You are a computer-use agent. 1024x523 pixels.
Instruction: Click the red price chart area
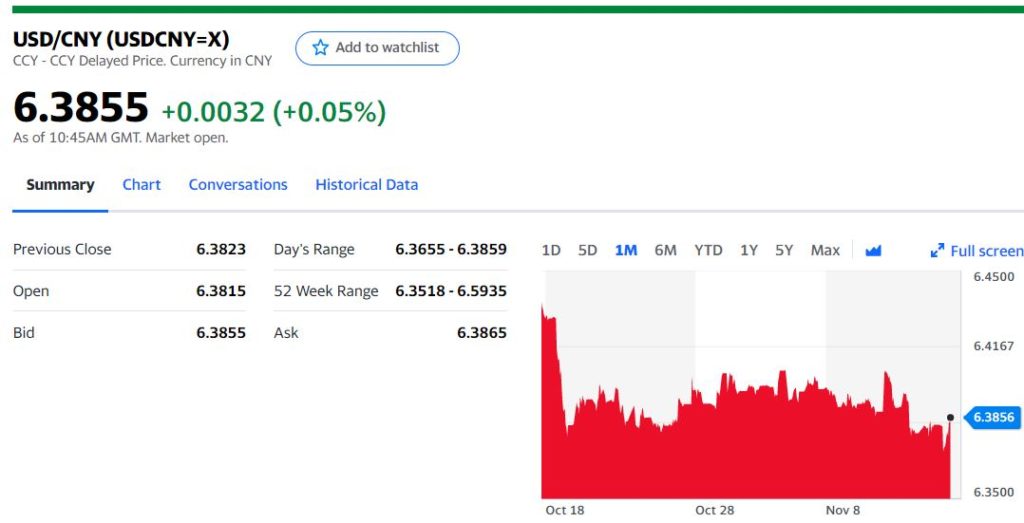(x=740, y=450)
